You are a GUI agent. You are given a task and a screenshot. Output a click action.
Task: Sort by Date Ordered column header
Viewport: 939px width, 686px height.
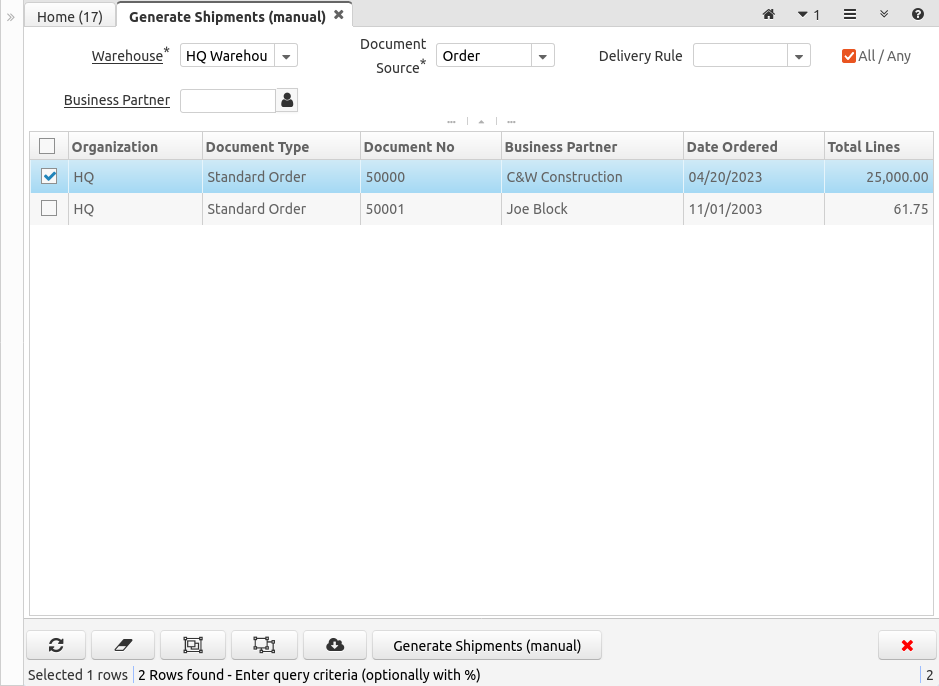[732, 147]
